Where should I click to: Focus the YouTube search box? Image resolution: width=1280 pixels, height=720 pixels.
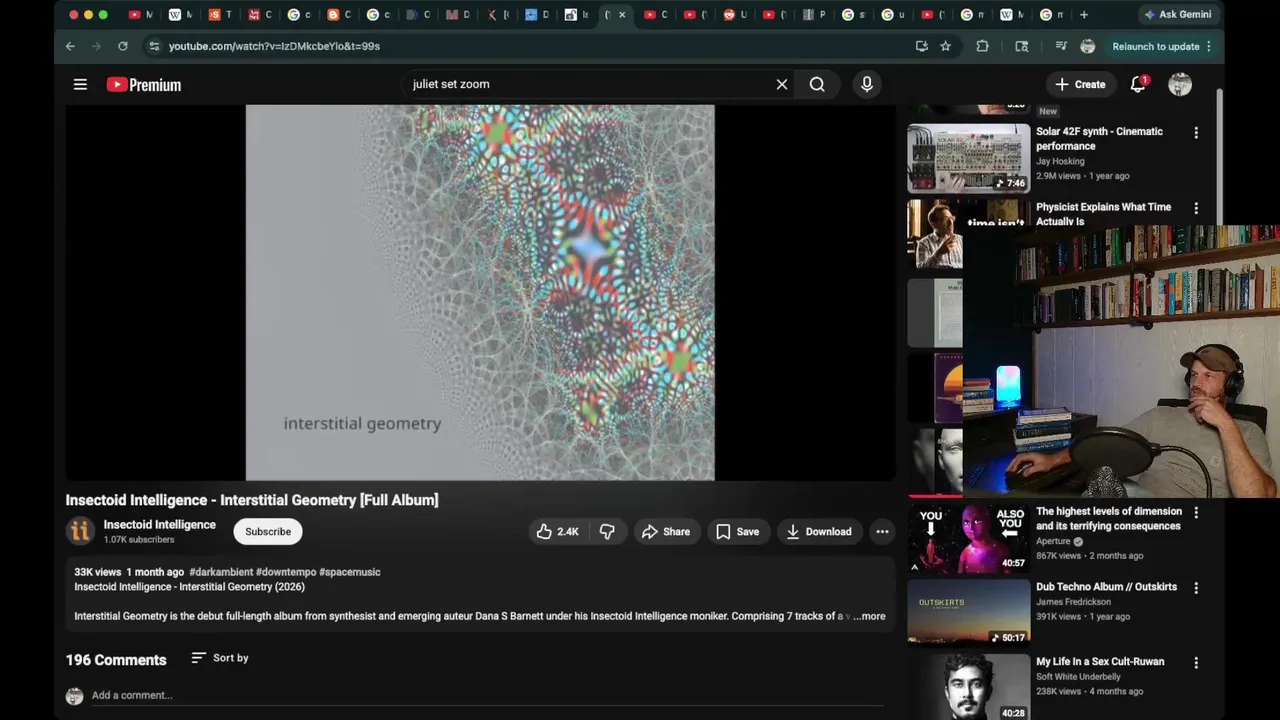point(590,85)
